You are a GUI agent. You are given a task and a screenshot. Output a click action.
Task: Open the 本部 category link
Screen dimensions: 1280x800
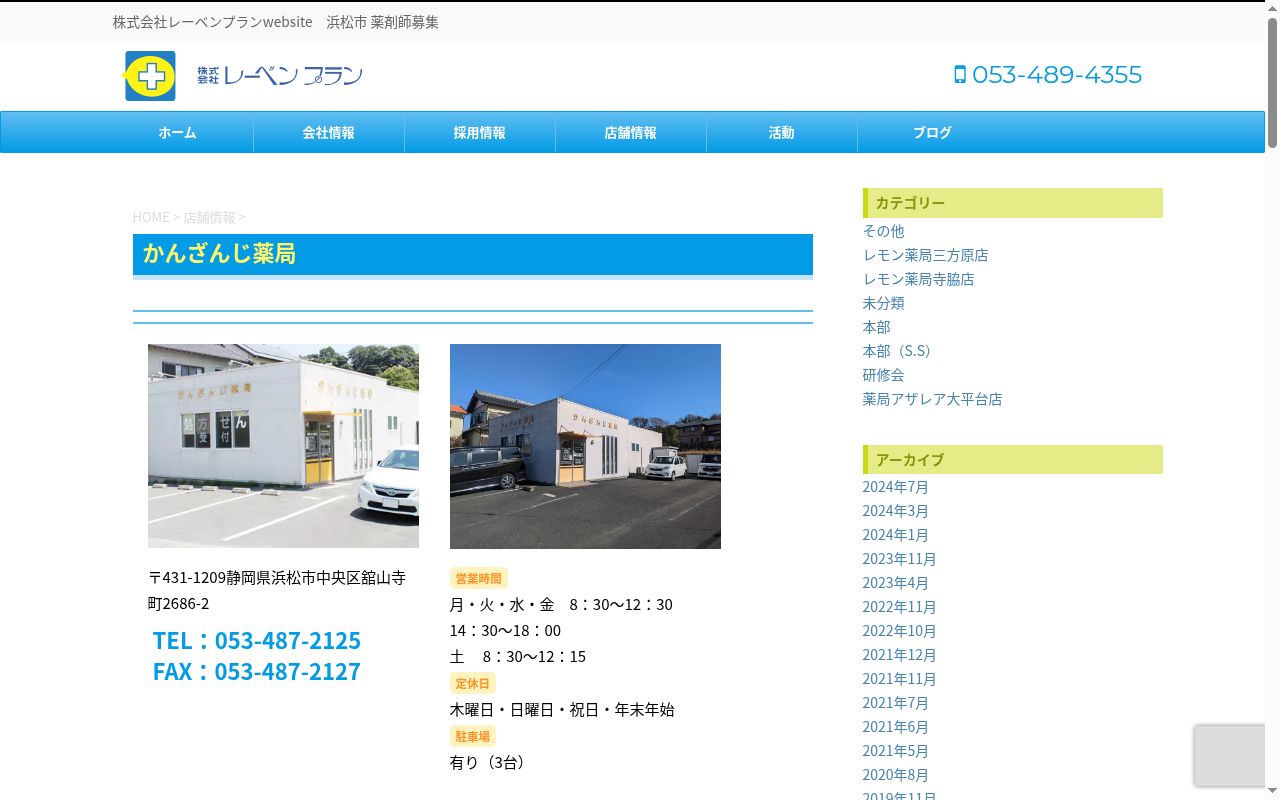[x=876, y=327]
